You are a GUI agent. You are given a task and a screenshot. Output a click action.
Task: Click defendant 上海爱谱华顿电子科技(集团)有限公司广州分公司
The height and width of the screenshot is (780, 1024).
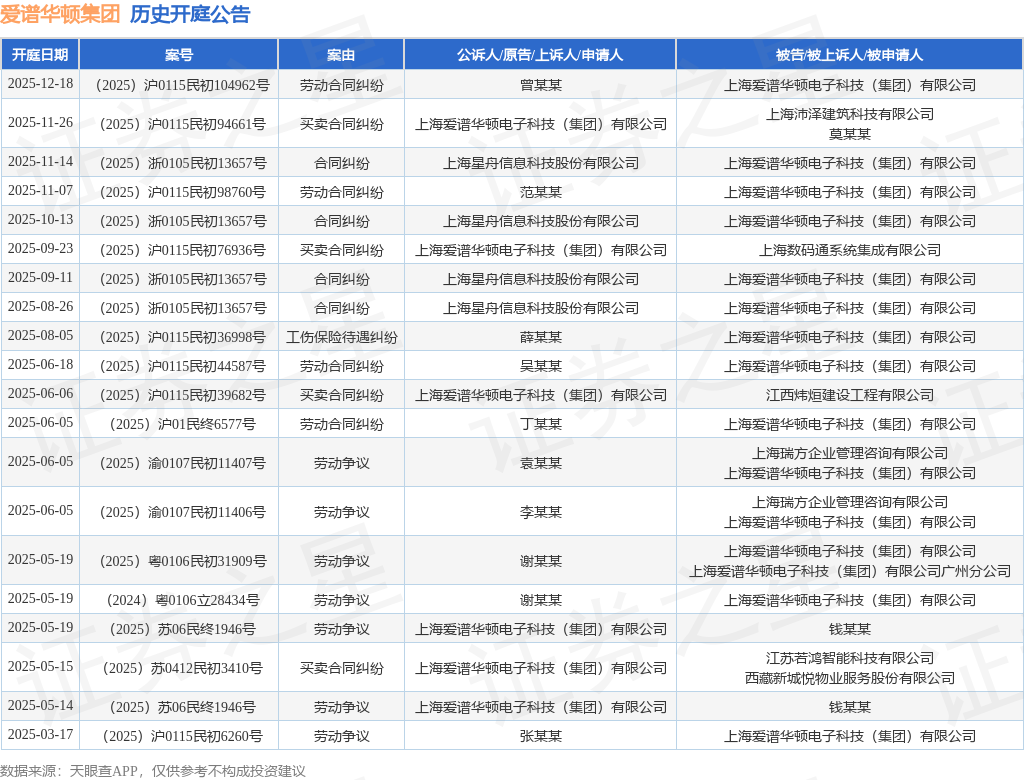850,572
